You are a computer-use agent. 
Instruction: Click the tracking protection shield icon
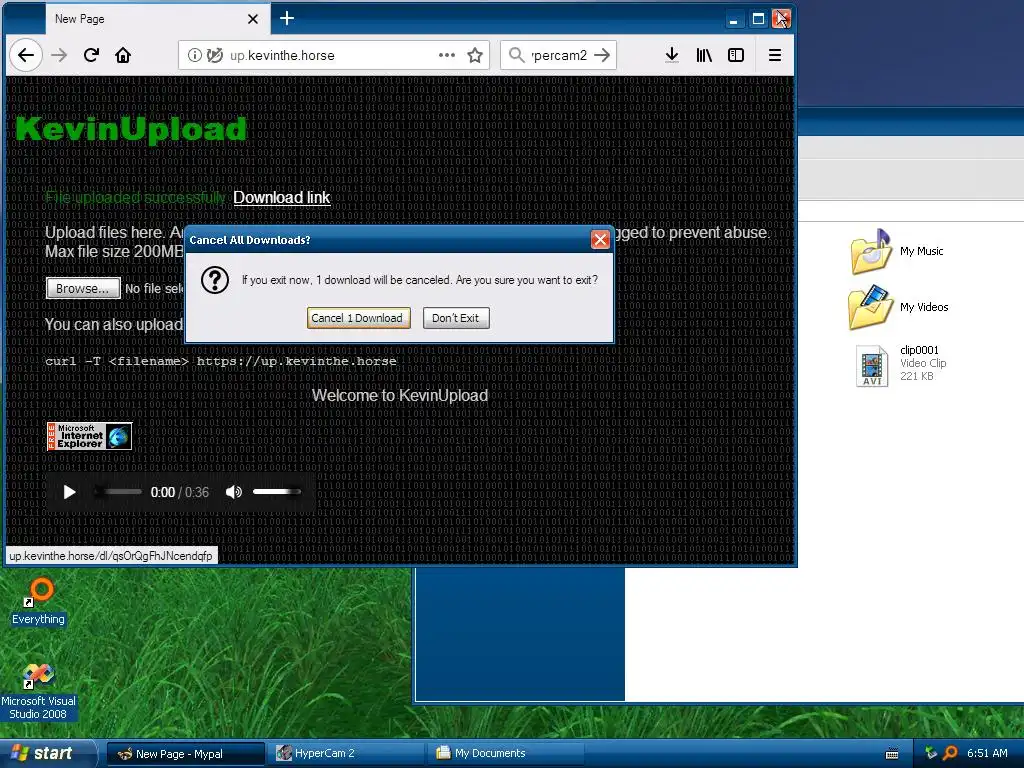pyautogui.click(x=215, y=55)
